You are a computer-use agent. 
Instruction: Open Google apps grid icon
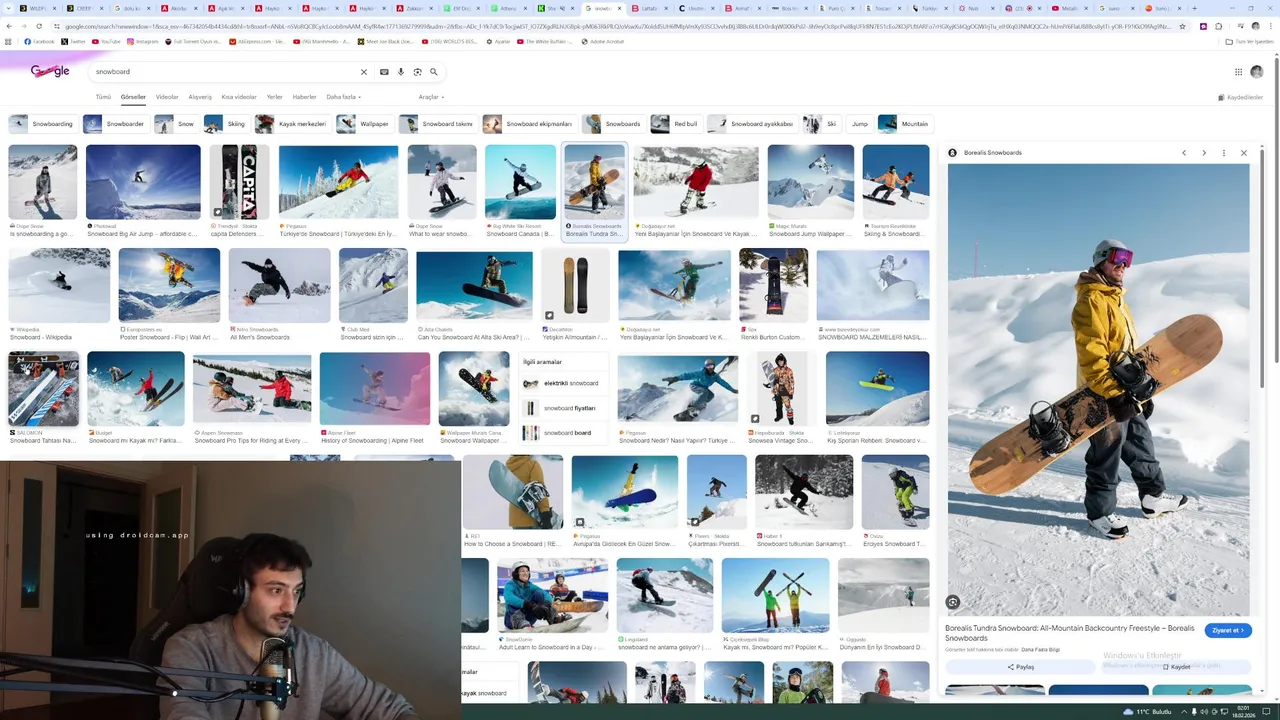click(x=1238, y=72)
